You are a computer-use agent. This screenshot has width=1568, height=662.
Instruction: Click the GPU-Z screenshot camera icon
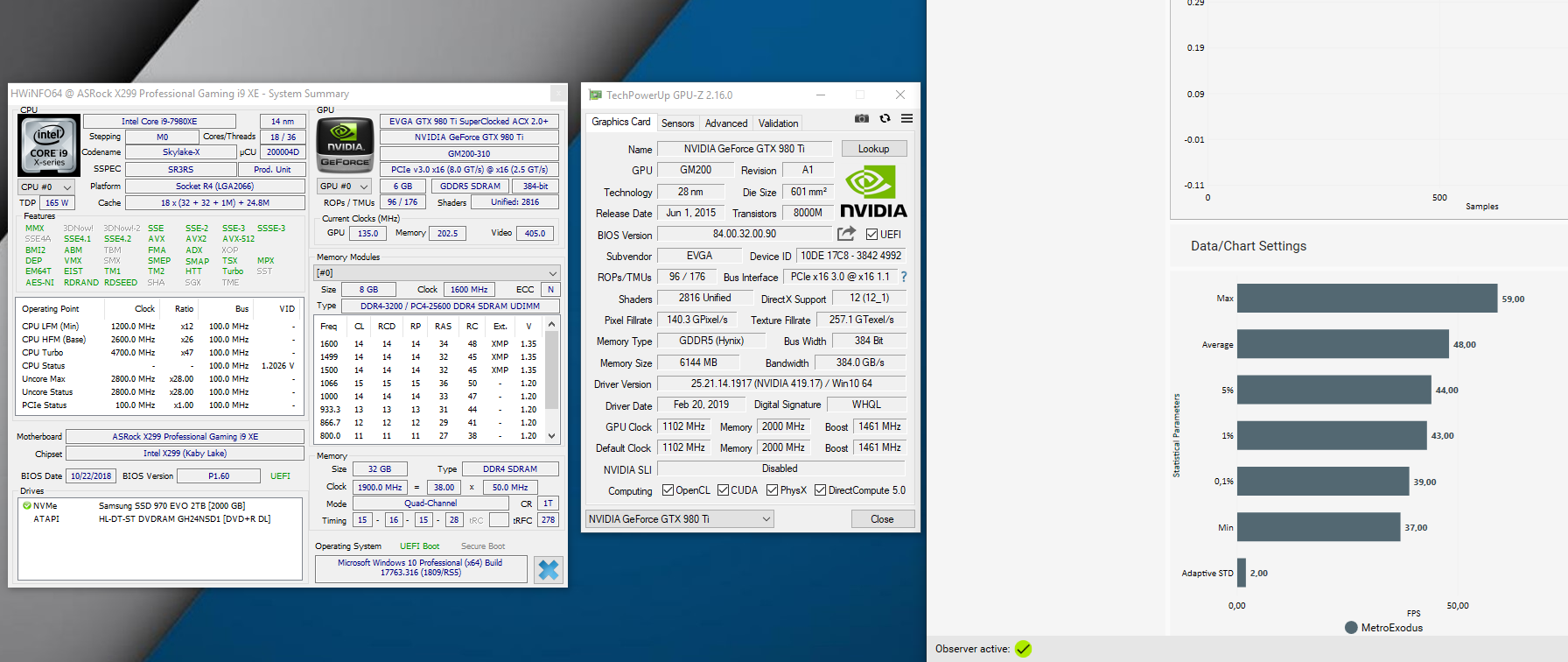coord(862,119)
